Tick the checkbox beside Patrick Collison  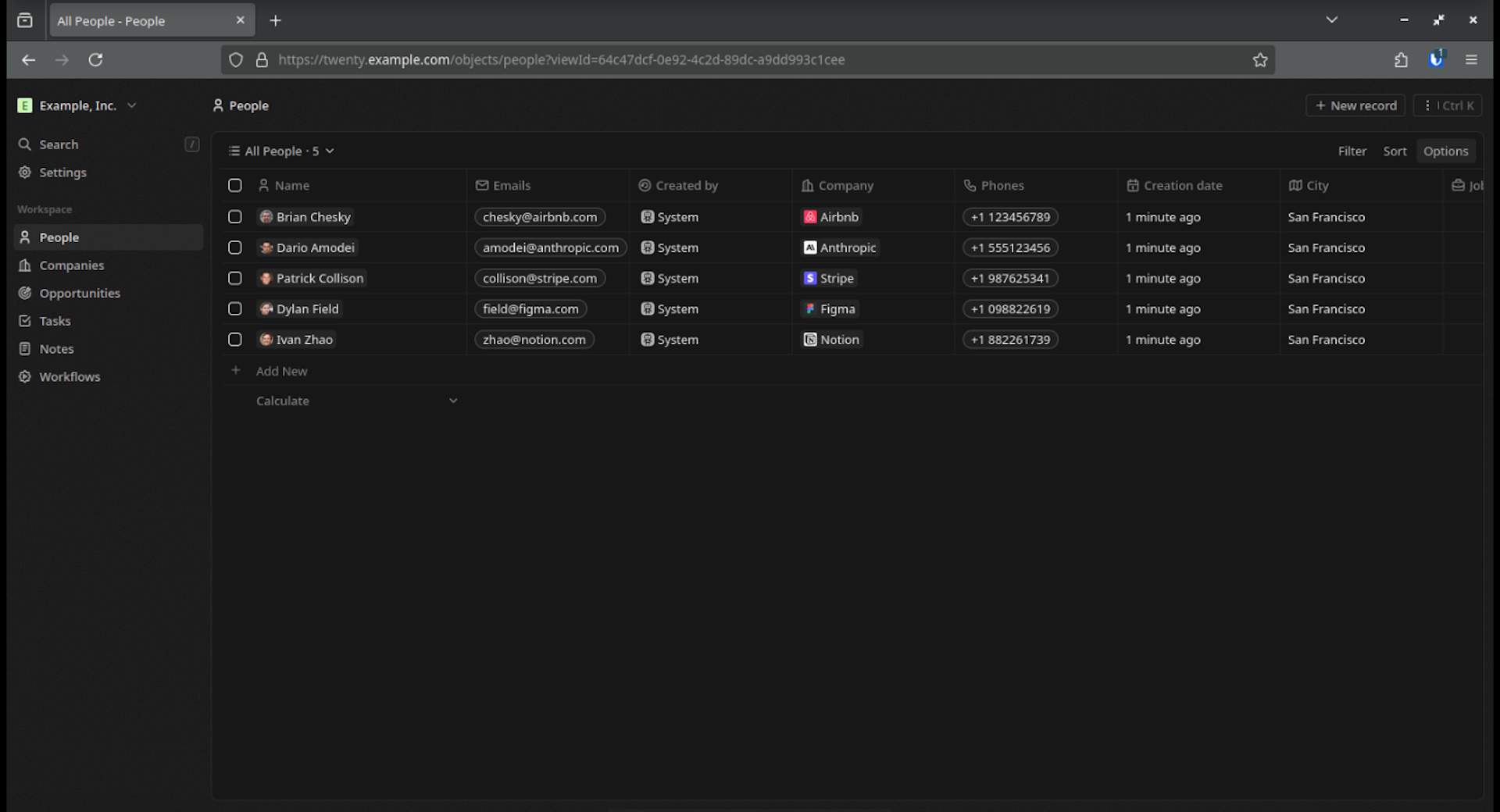point(234,278)
